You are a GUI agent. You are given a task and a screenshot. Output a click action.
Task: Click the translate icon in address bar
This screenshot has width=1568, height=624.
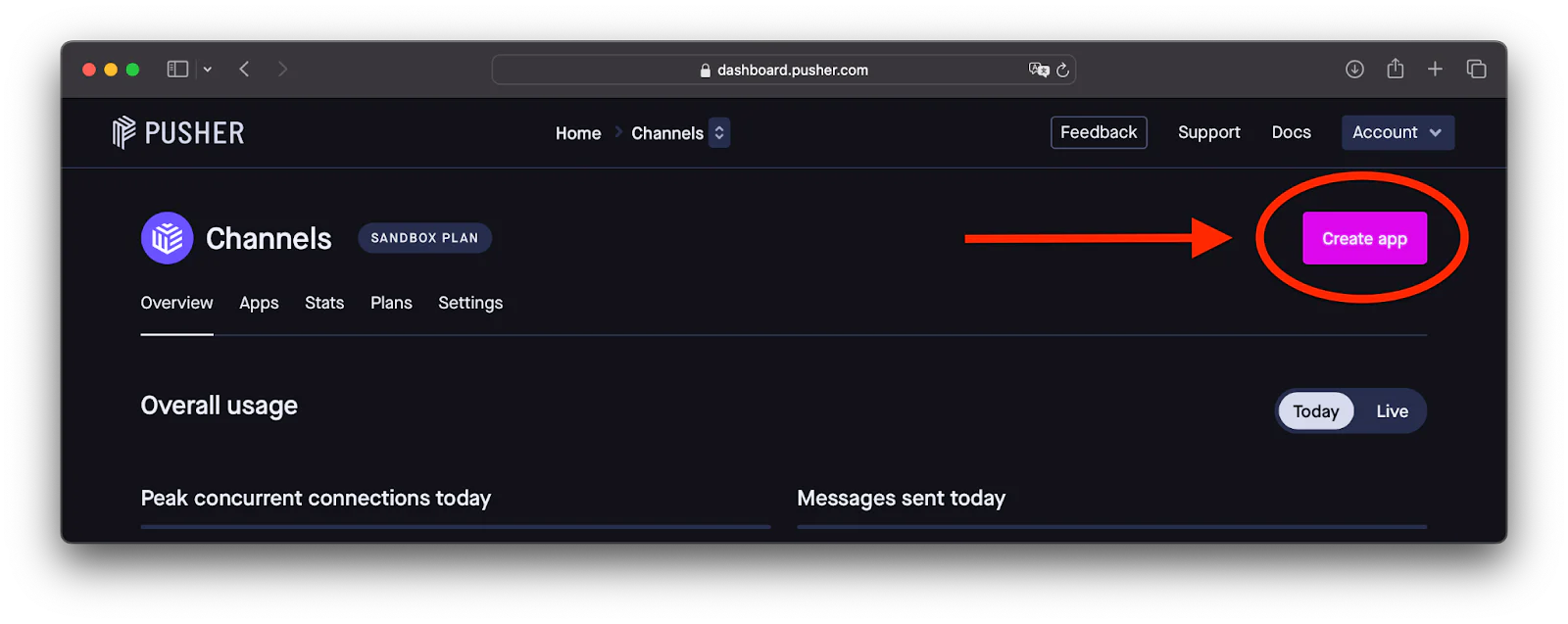pyautogui.click(x=1038, y=70)
